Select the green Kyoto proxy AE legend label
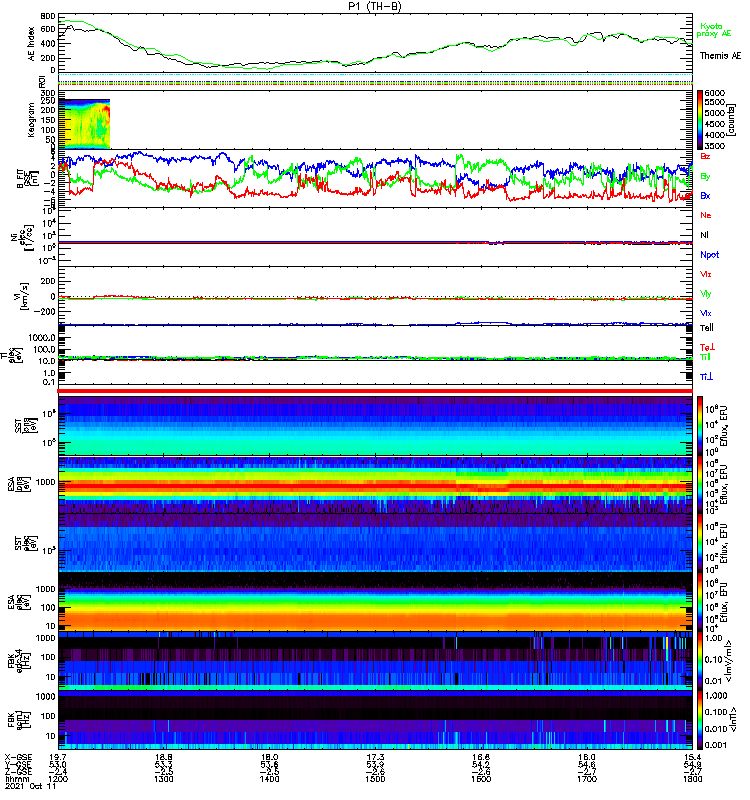This screenshot has width=750, height=800. pos(714,30)
